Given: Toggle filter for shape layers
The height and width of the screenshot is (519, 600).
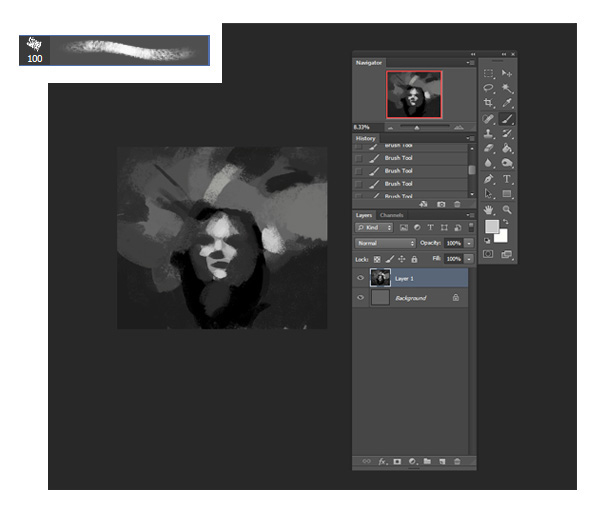Looking at the screenshot, I should (x=444, y=228).
